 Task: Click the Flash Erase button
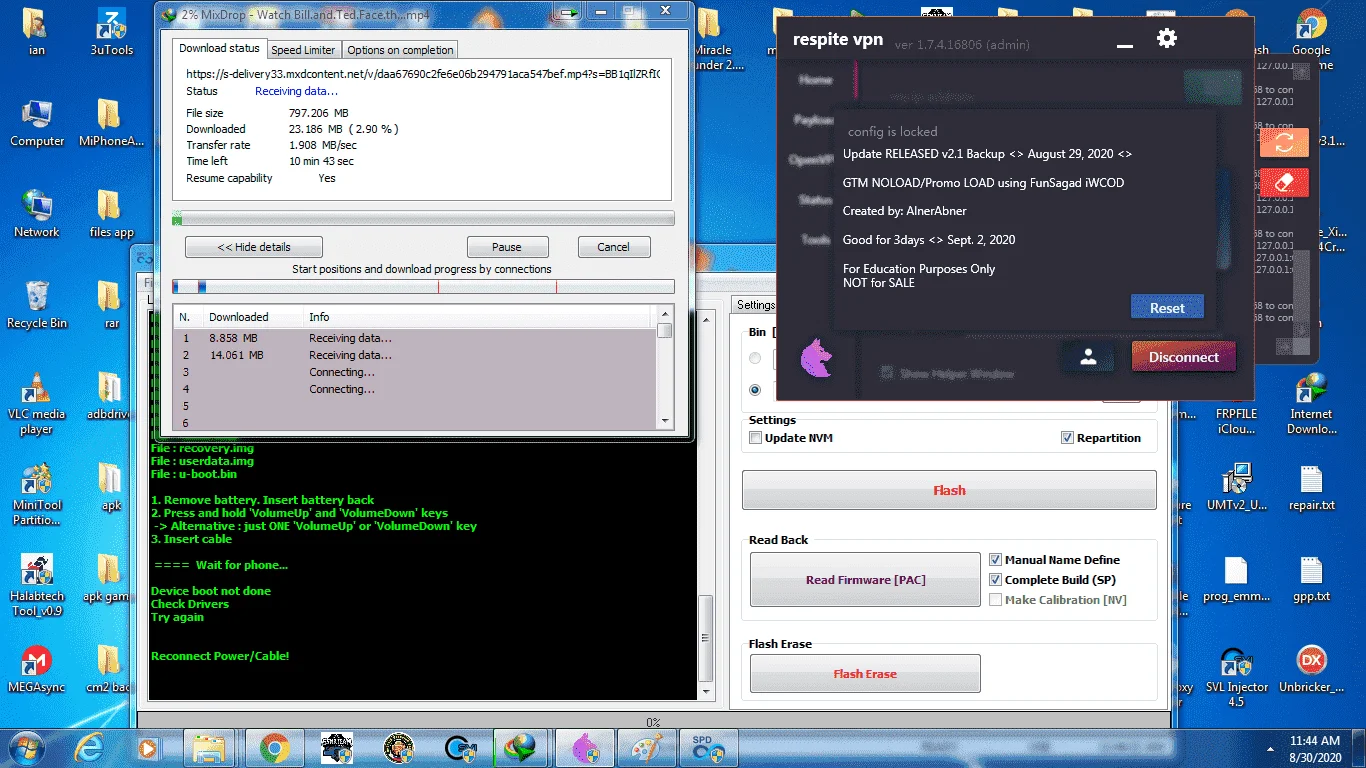point(865,674)
